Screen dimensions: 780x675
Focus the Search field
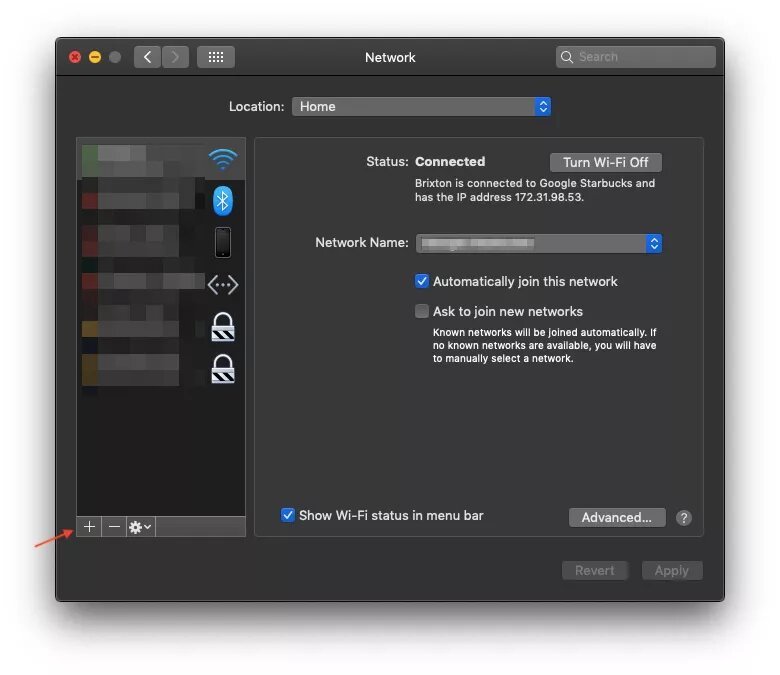click(636, 57)
